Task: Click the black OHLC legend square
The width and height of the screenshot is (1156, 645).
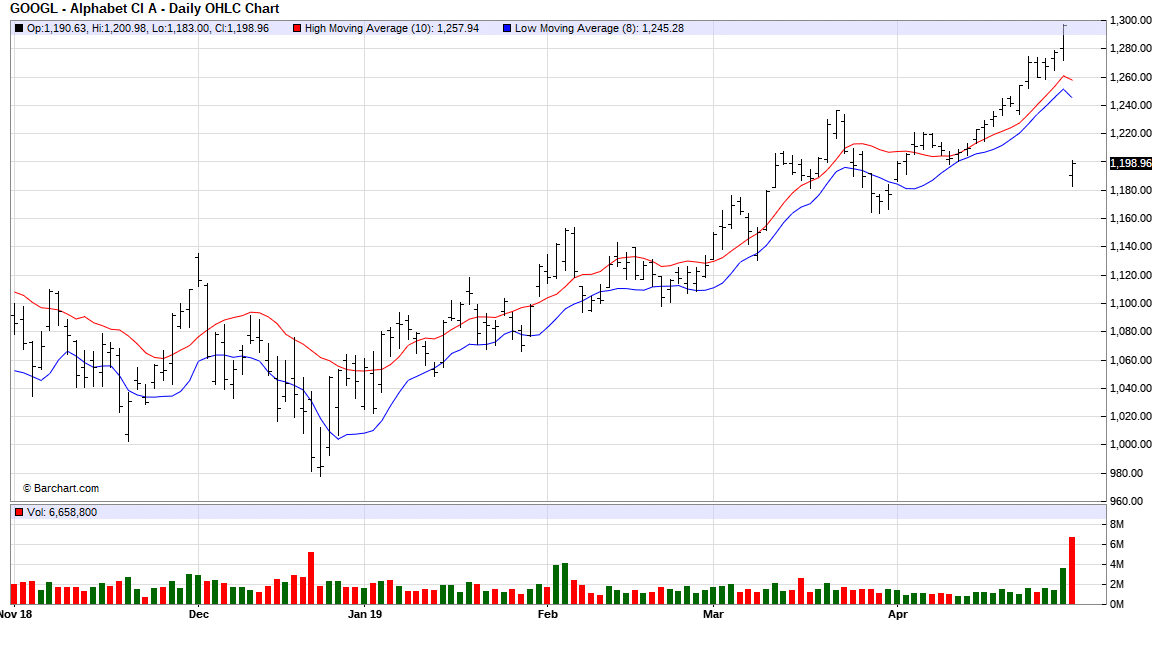Action: point(19,28)
